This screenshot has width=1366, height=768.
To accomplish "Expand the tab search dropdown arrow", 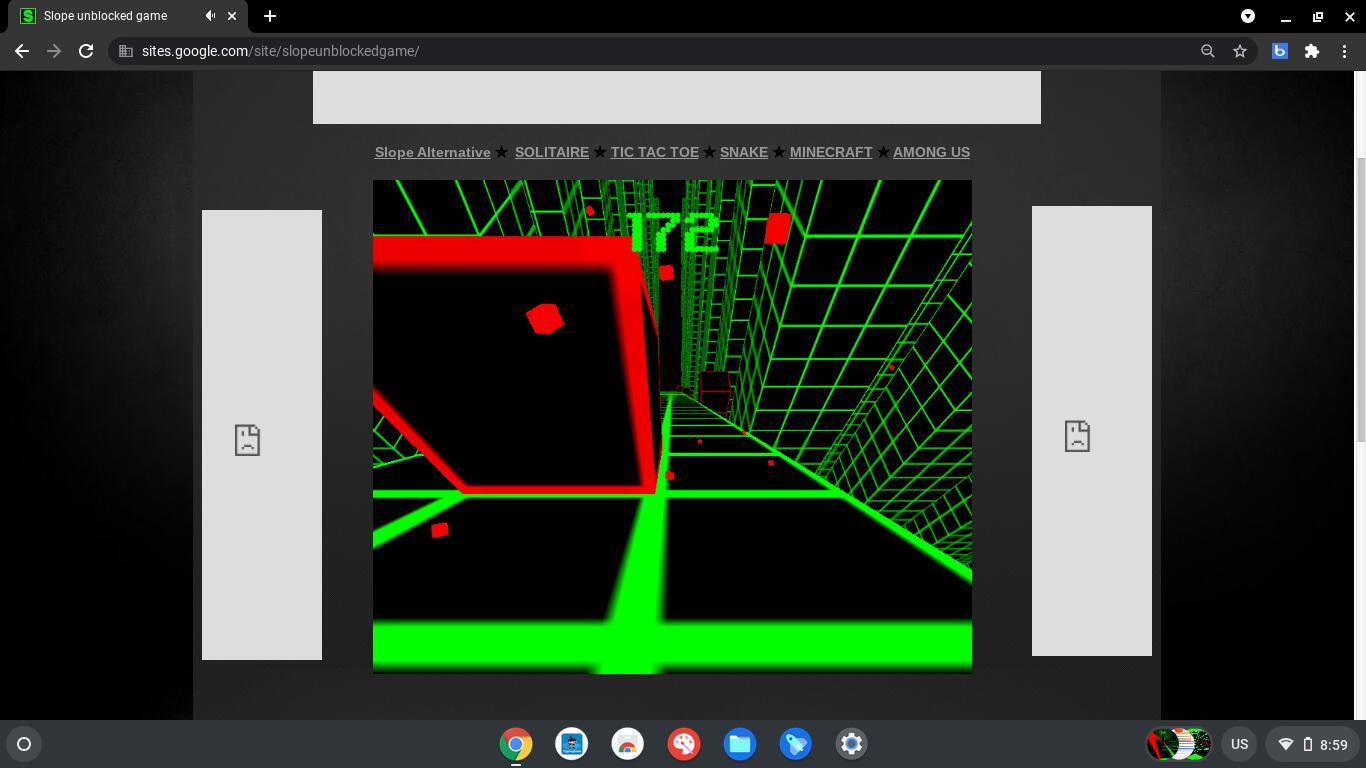I will click(x=1248, y=16).
